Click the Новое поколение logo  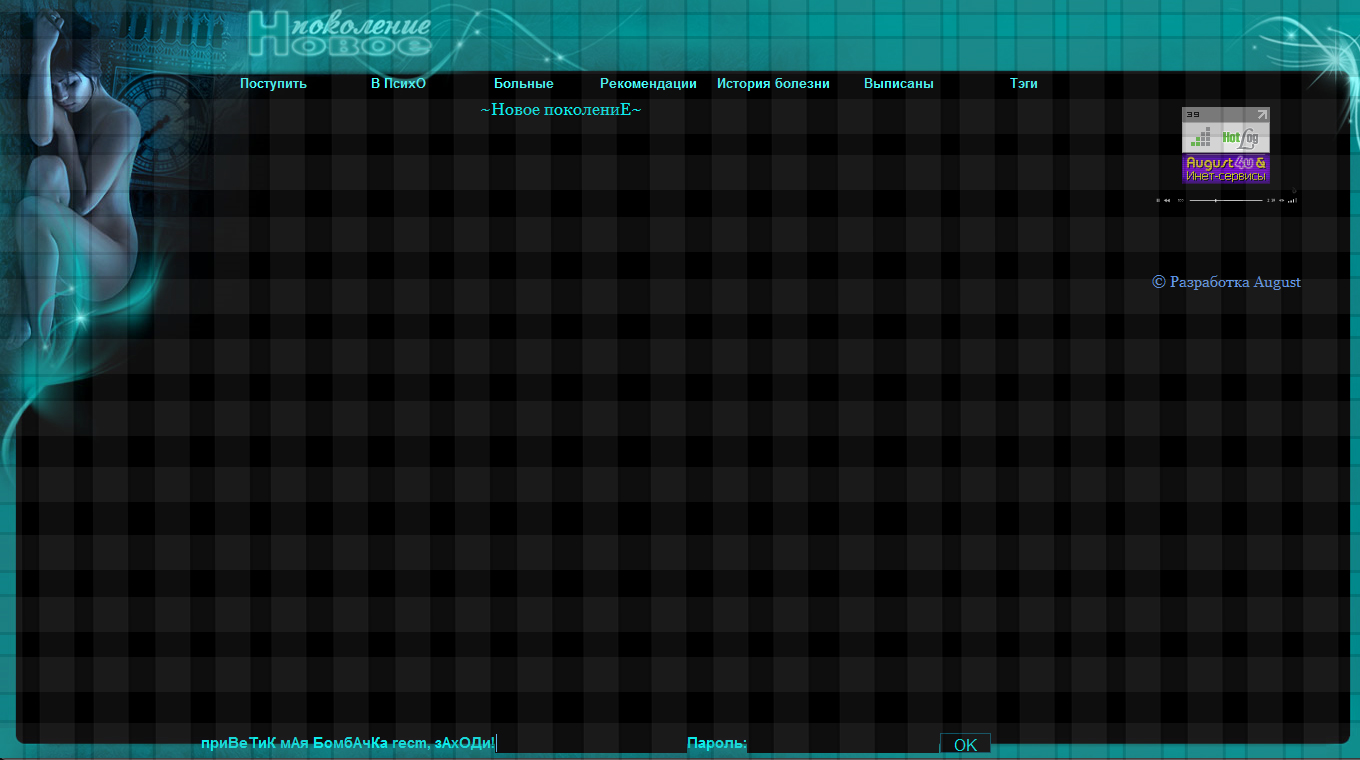[x=340, y=35]
